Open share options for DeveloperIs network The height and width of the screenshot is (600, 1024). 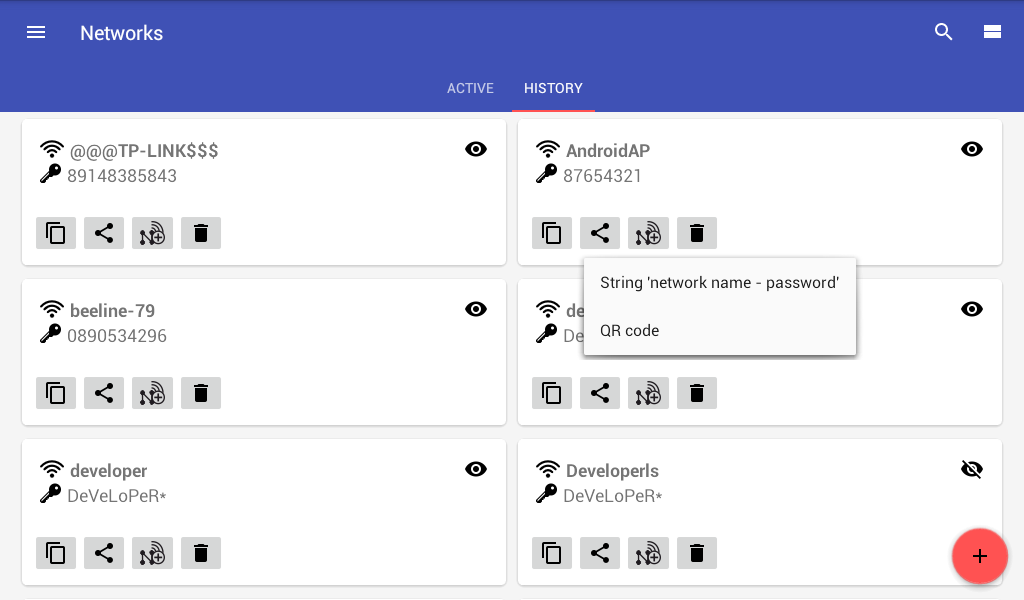pyautogui.click(x=600, y=553)
